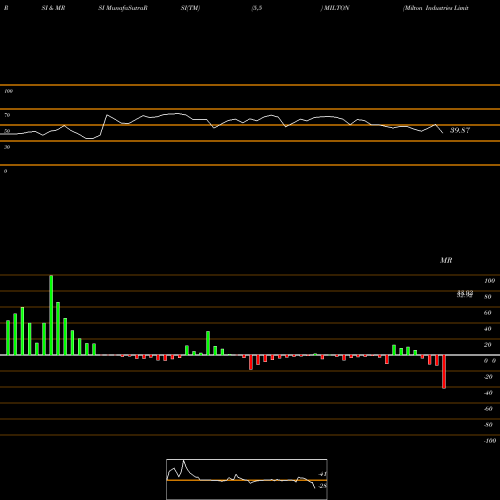The width and height of the screenshot is (500, 500).
Task: Click the end point of the RSI line
Action: click(443, 133)
